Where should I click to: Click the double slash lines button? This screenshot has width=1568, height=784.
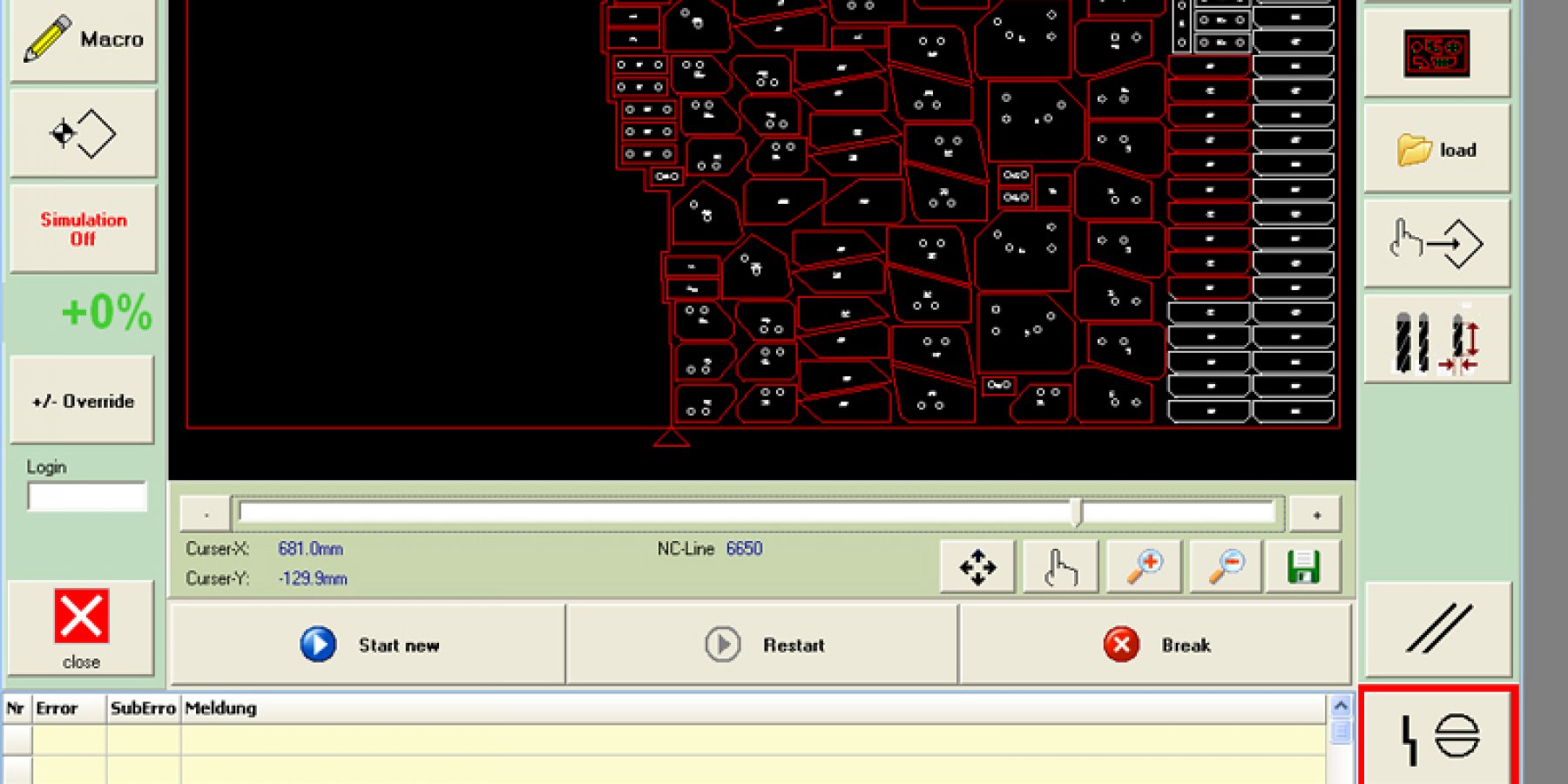point(1438,629)
